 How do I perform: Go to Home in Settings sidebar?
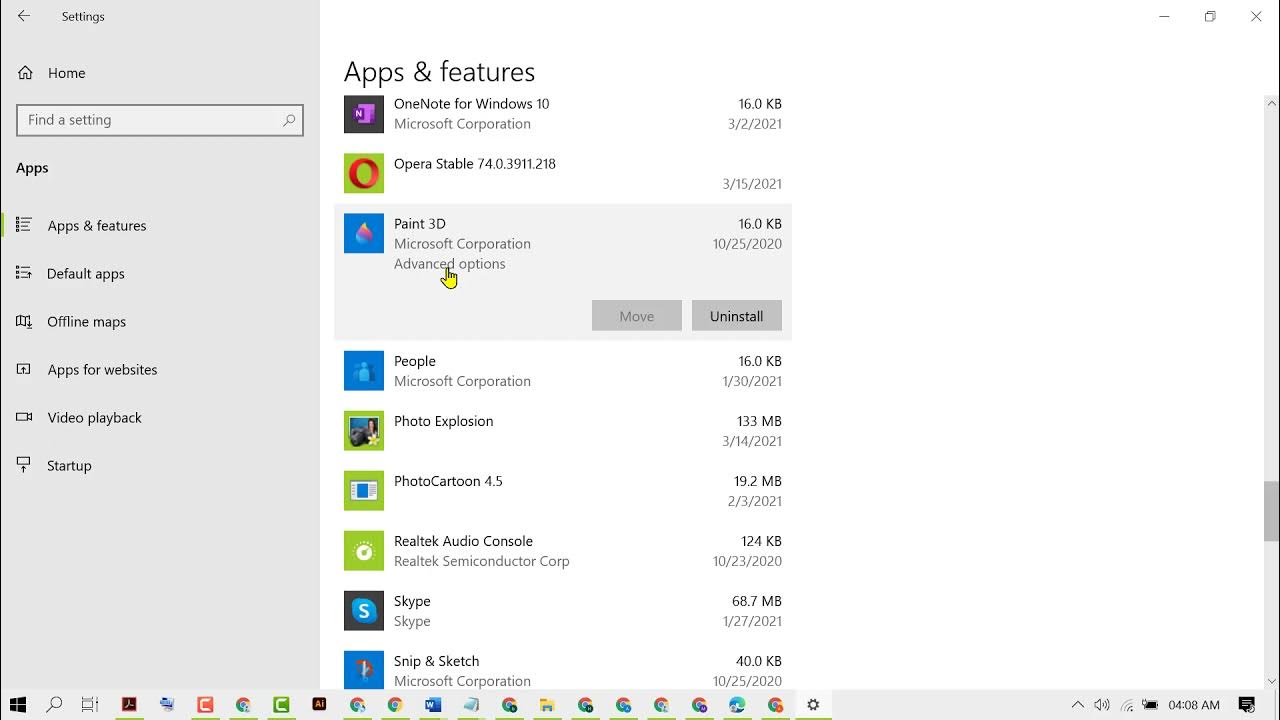click(66, 73)
